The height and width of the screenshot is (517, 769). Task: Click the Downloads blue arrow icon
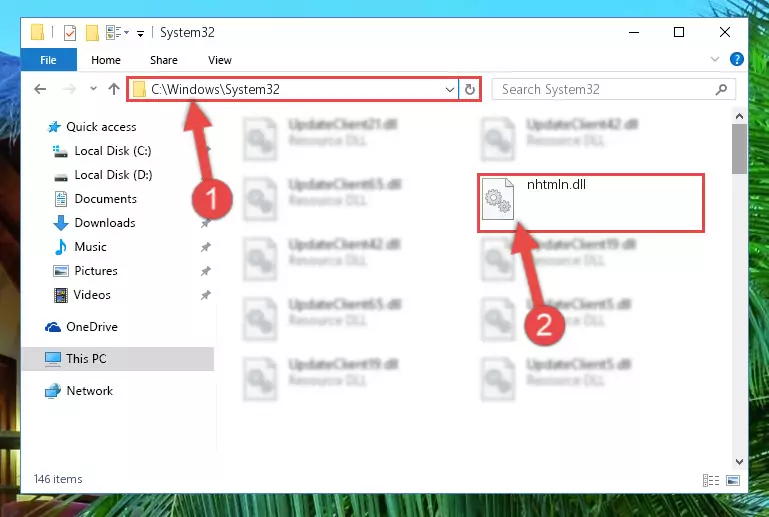click(x=60, y=223)
